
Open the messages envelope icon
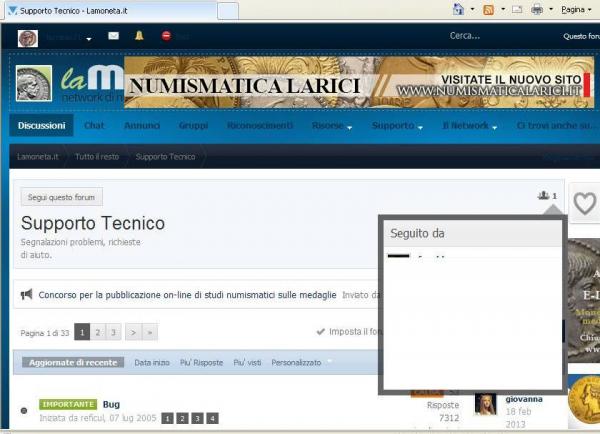coord(113,36)
